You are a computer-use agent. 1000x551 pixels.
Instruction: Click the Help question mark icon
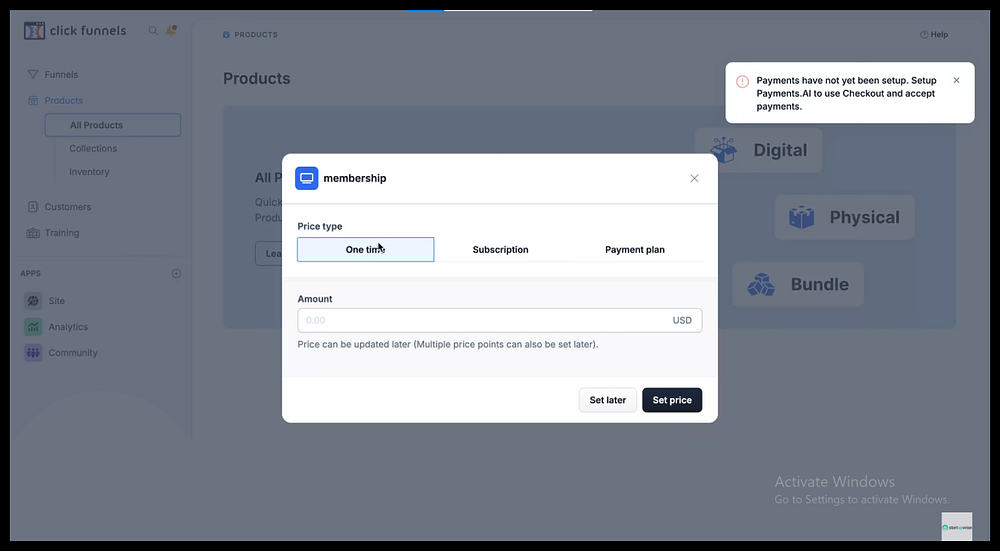(924, 34)
